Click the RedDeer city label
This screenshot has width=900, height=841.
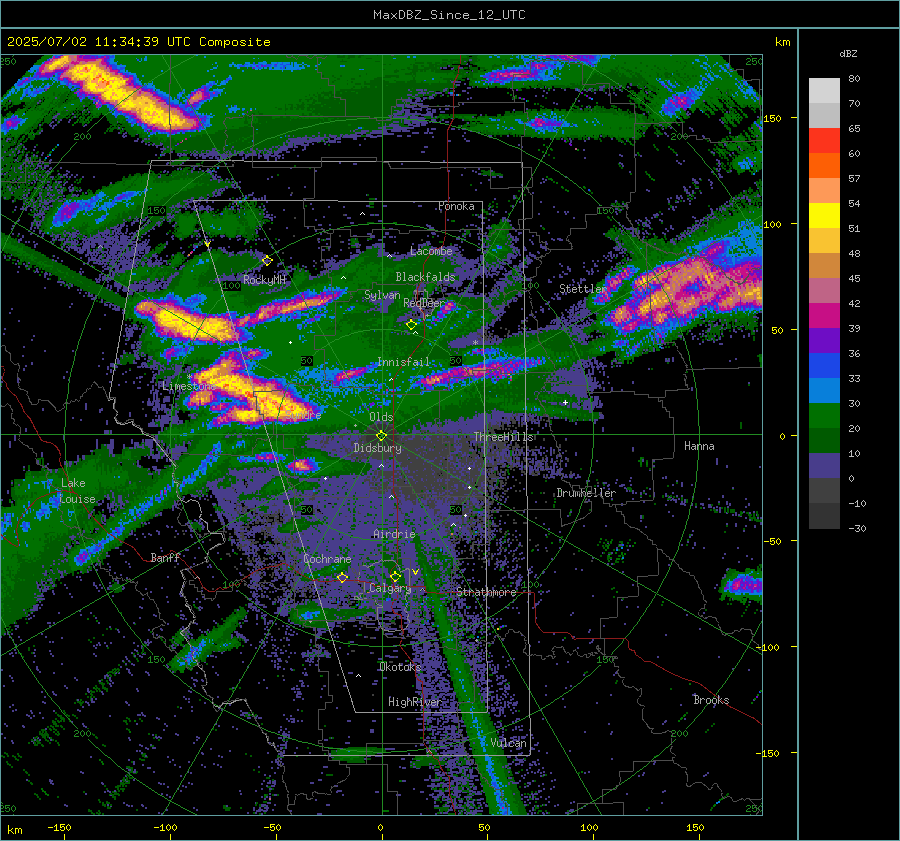point(424,303)
